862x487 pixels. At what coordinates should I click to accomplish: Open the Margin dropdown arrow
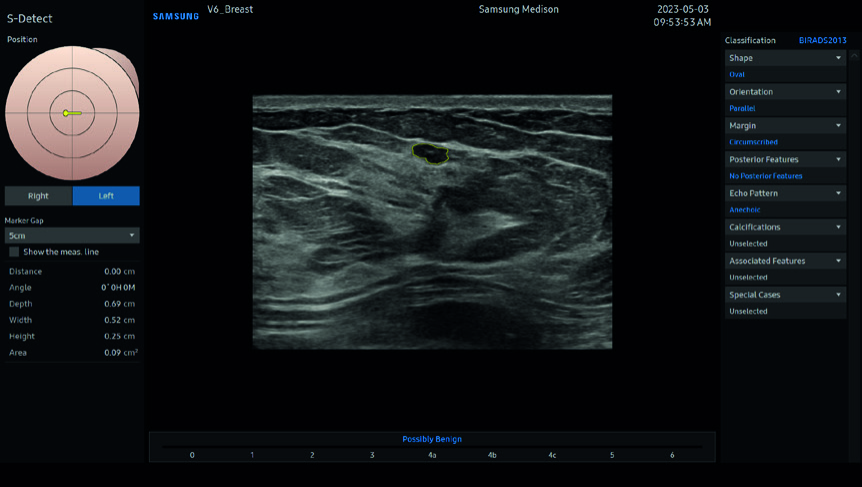click(838, 126)
